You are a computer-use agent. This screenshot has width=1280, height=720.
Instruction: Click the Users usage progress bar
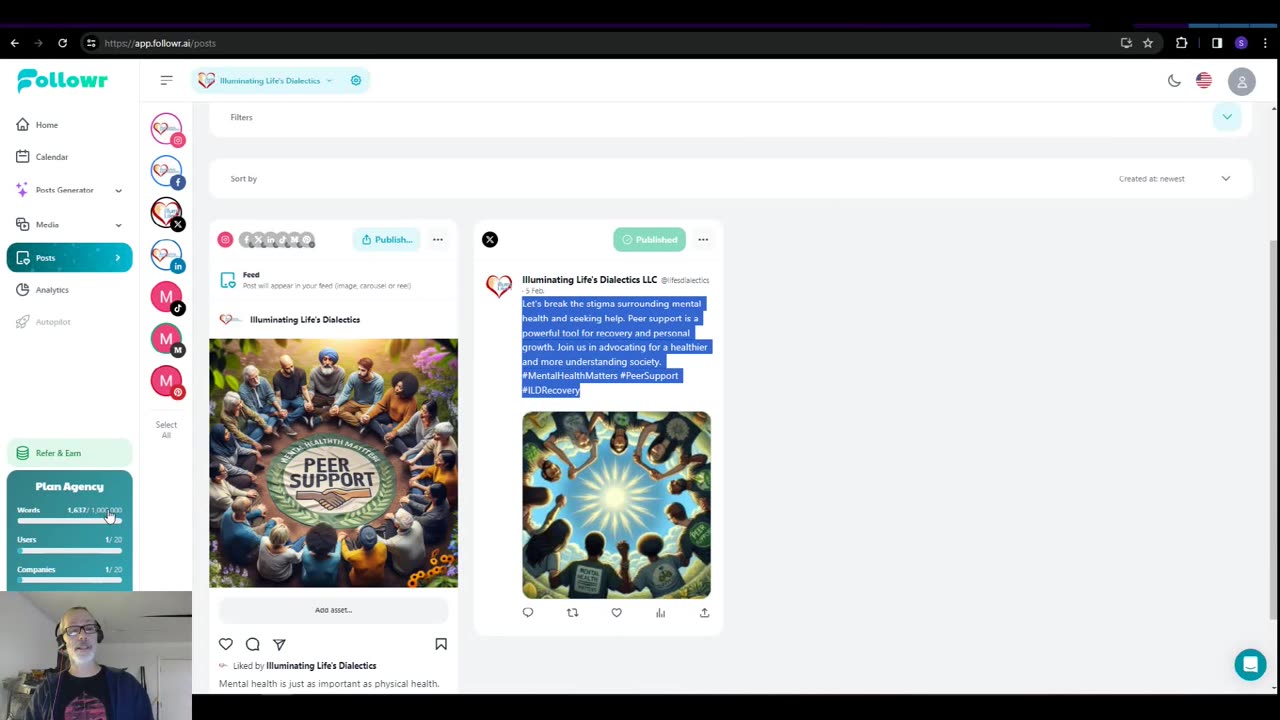click(69, 550)
